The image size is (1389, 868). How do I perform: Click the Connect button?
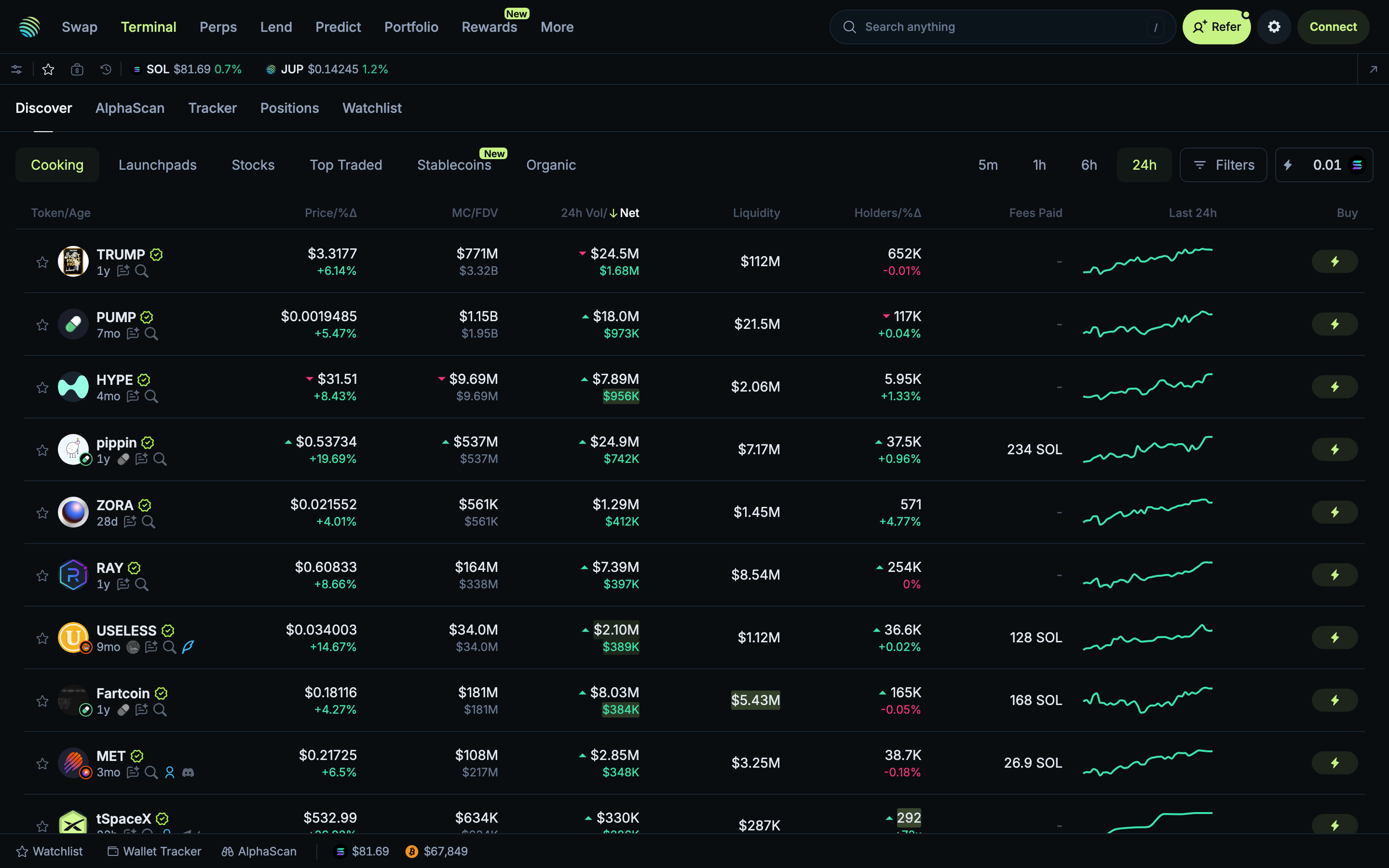(x=1333, y=27)
